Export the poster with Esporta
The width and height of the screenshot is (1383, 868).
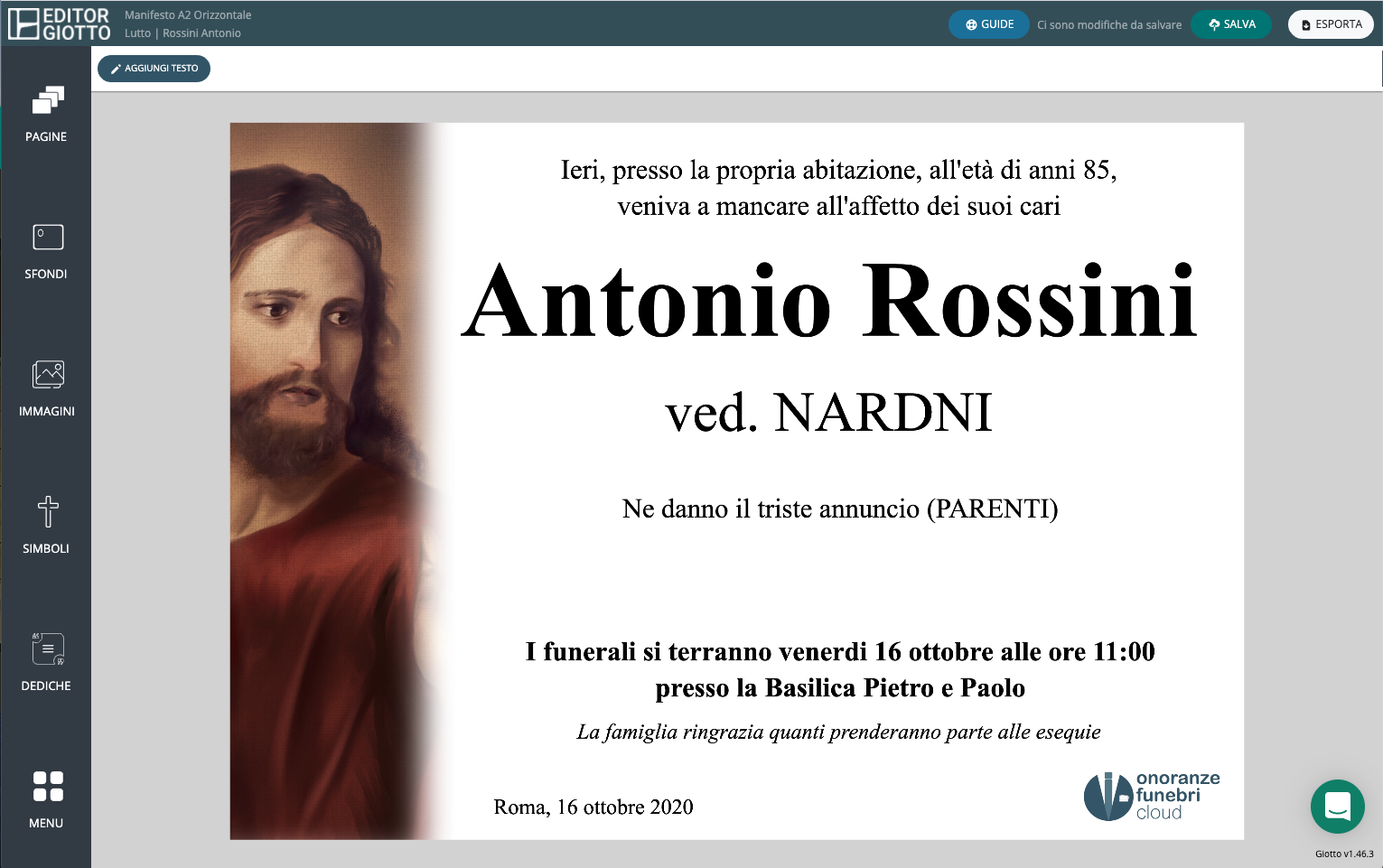click(x=1331, y=24)
